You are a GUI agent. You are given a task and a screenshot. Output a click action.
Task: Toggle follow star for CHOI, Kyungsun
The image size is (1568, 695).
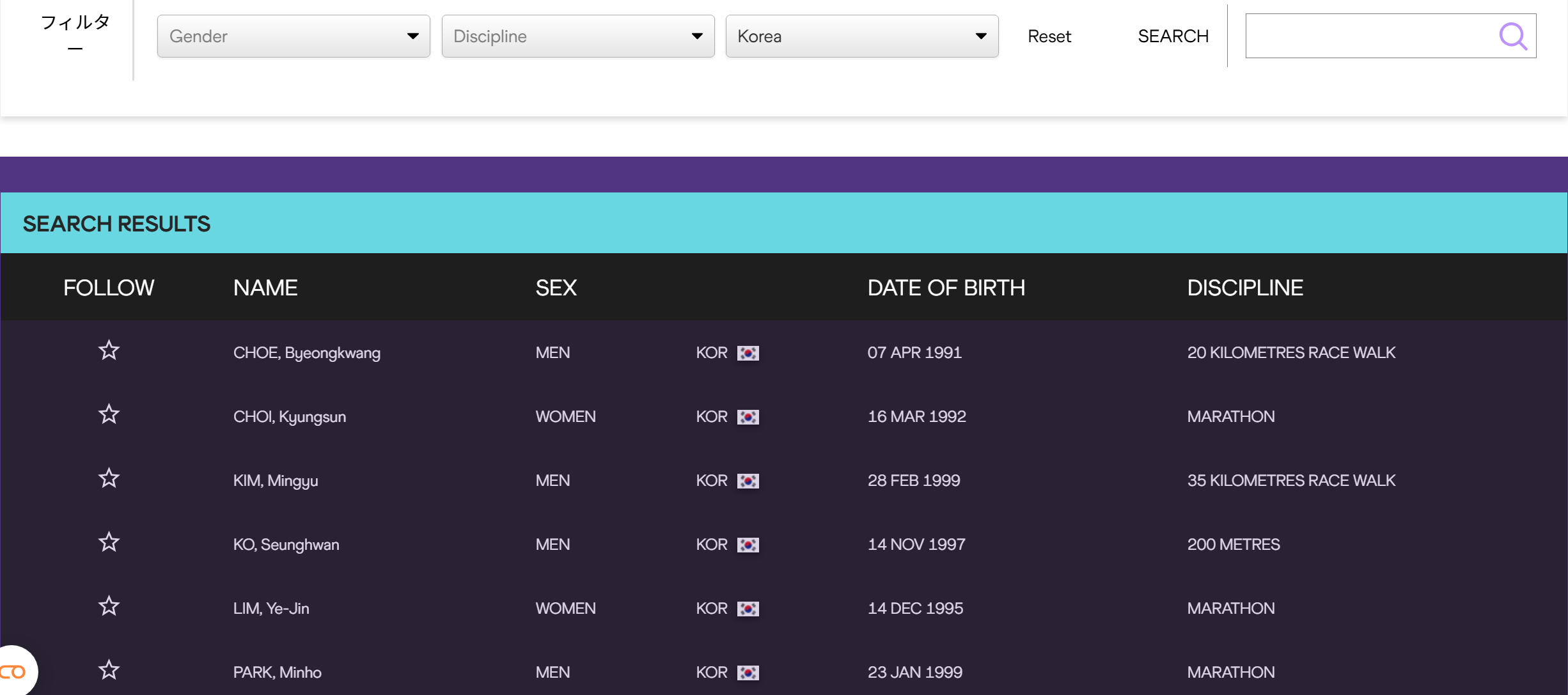(x=109, y=414)
